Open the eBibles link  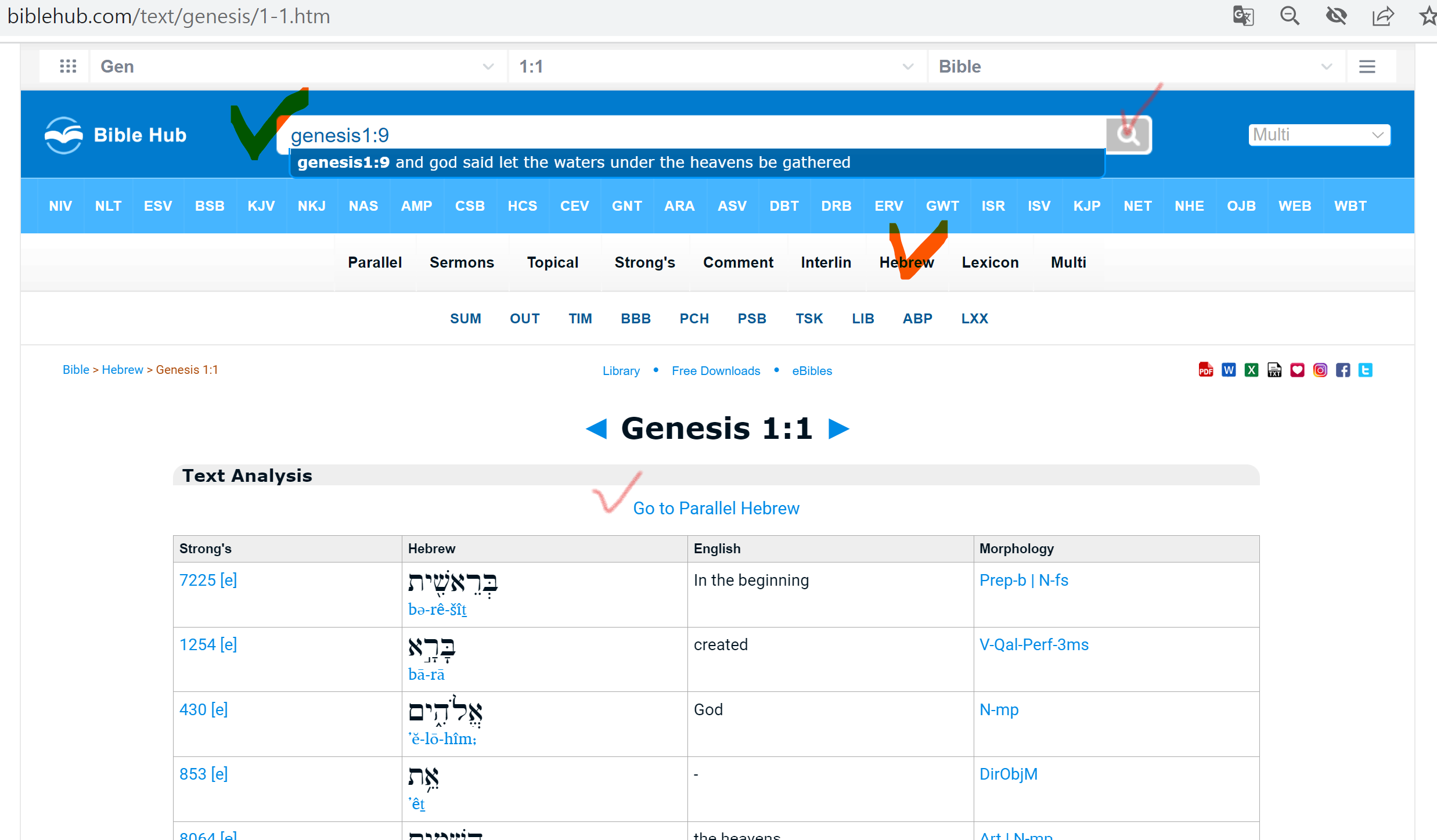[x=812, y=371]
